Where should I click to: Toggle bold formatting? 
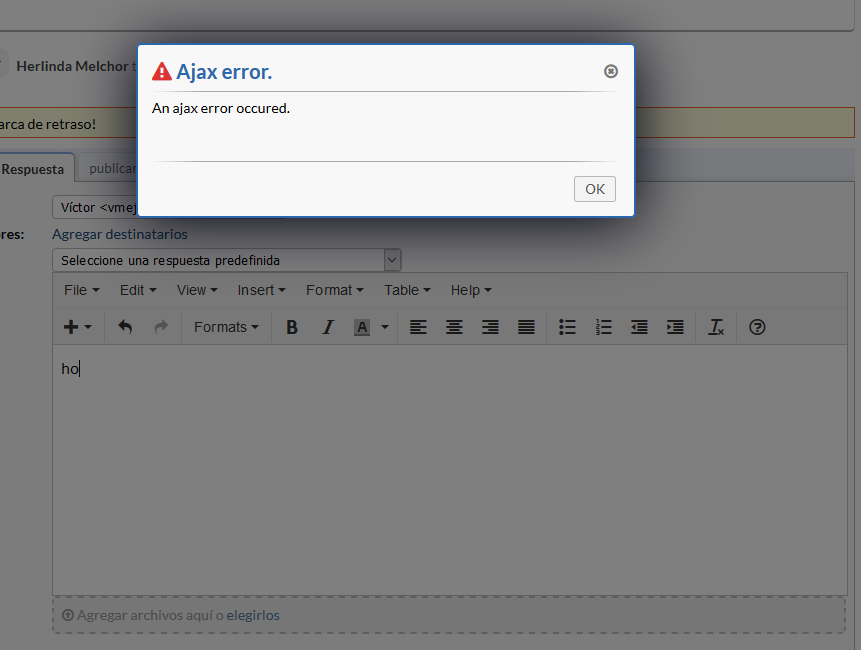pos(292,327)
